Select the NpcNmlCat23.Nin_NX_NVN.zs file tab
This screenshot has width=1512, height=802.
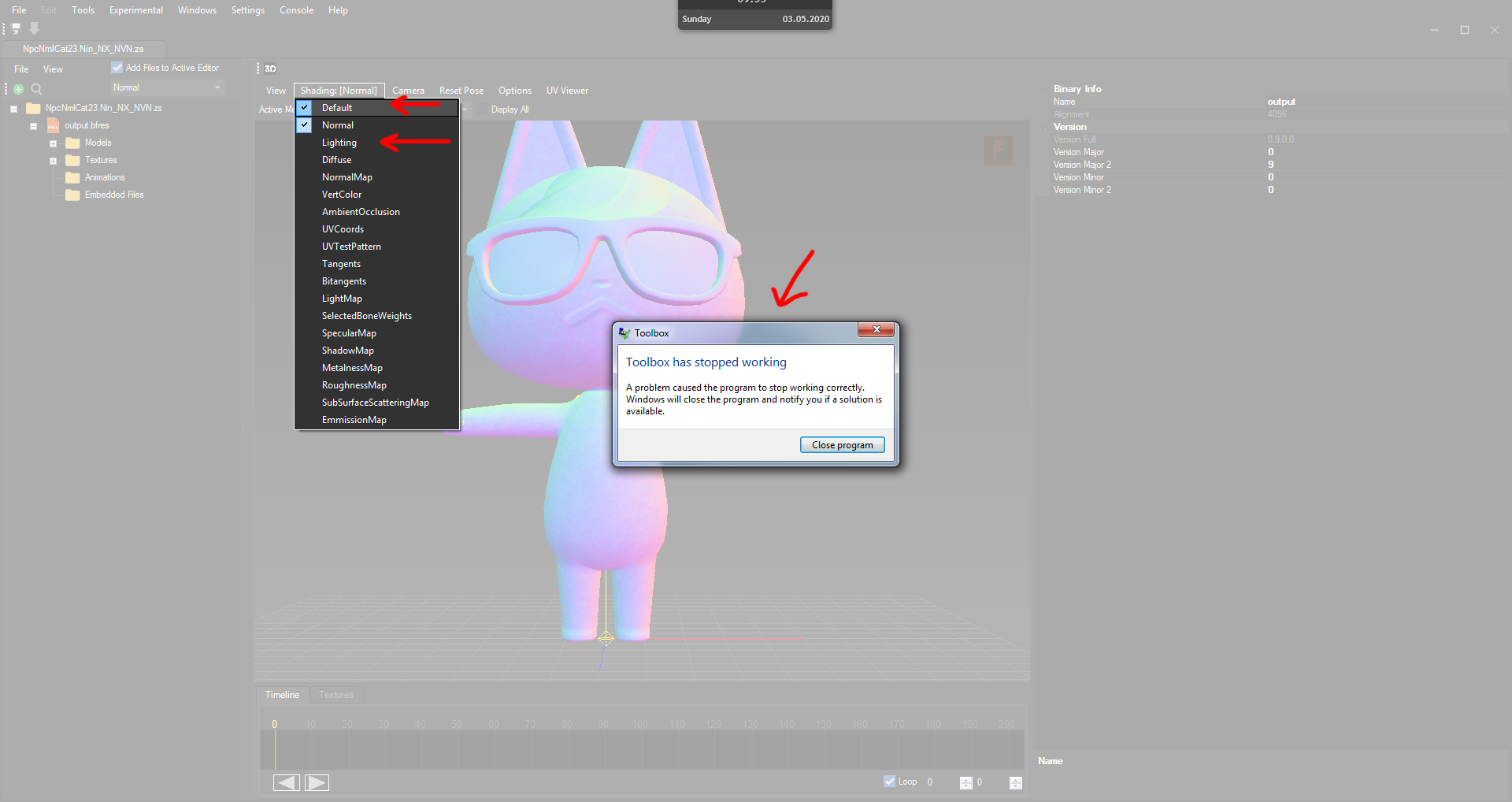(83, 49)
